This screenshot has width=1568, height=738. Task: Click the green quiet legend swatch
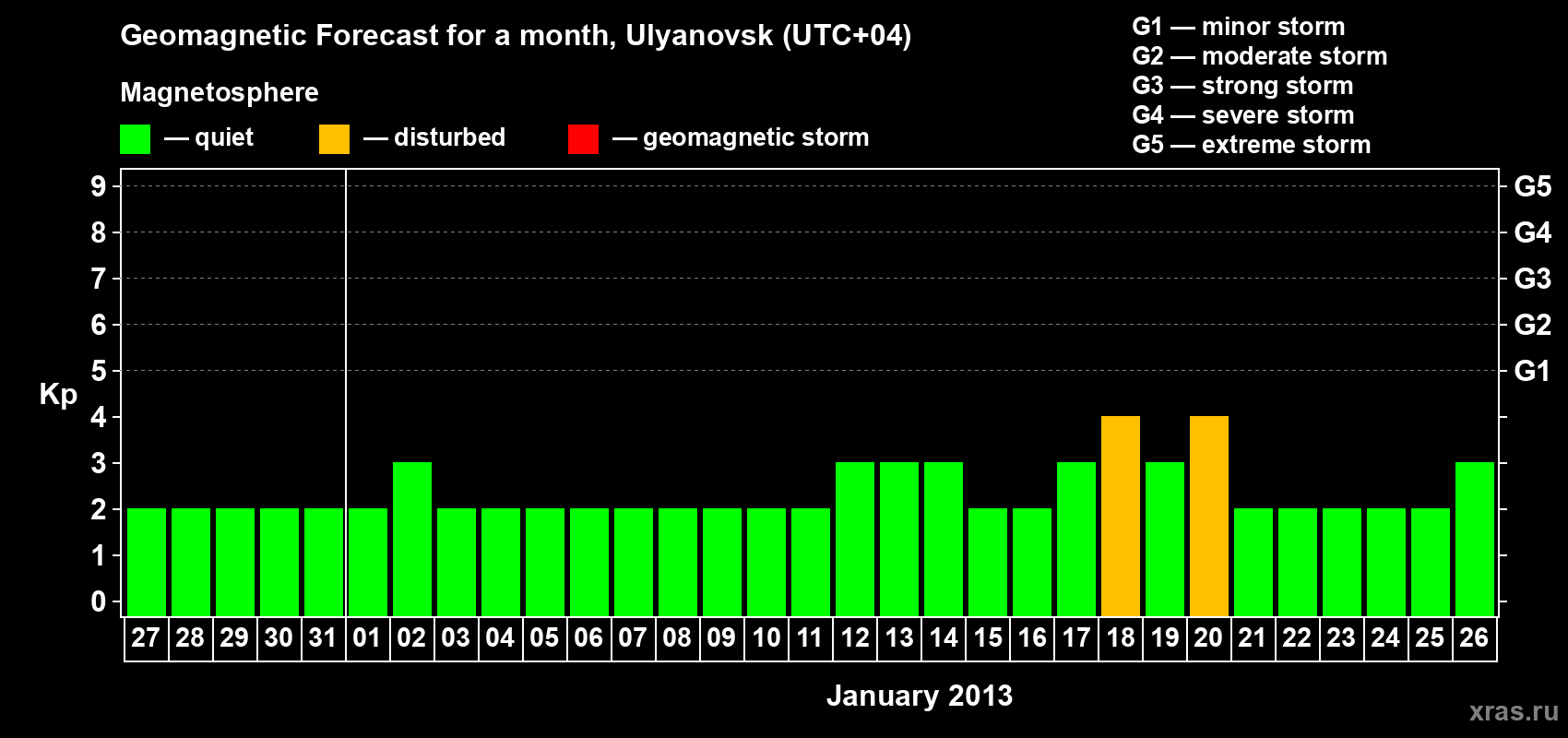(x=135, y=139)
